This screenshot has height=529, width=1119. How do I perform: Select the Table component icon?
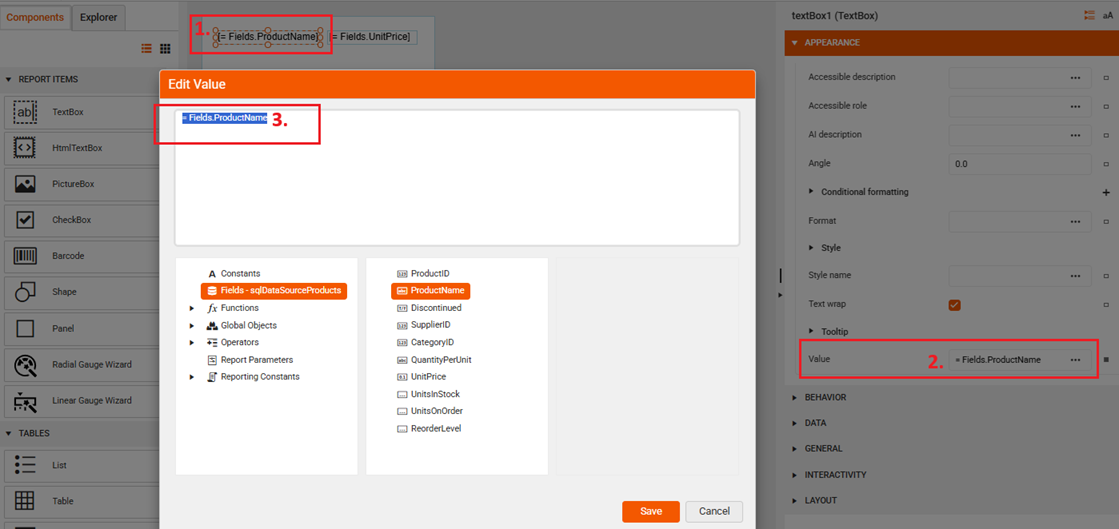click(x=25, y=501)
